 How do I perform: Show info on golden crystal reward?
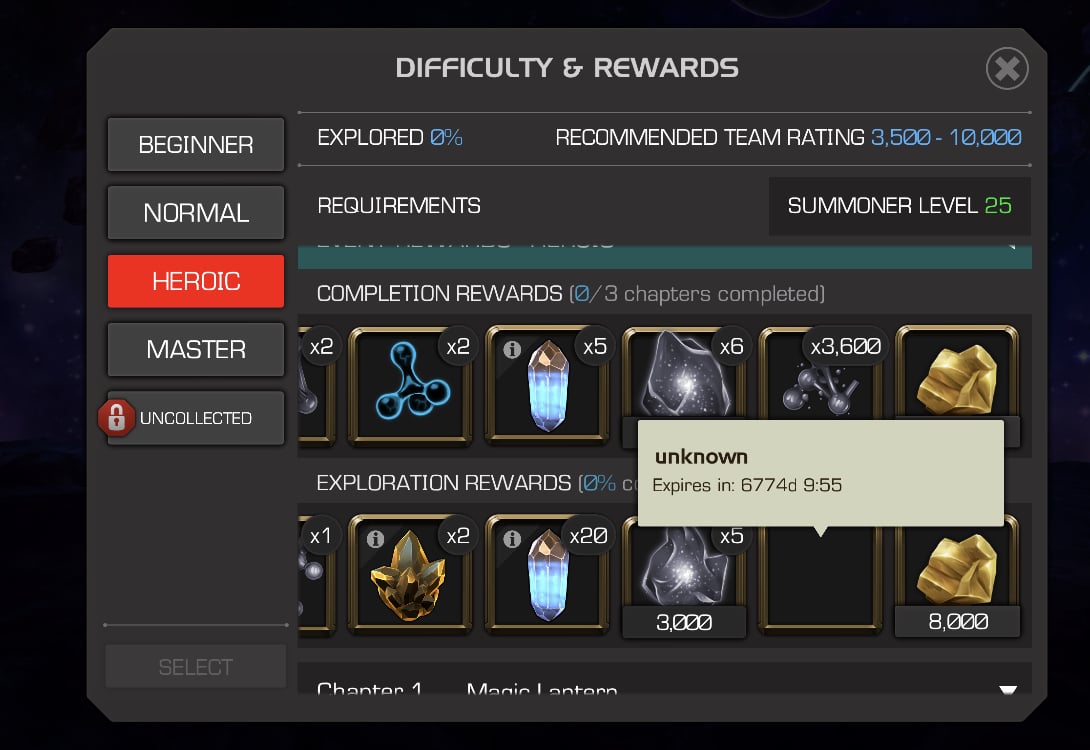[375, 539]
